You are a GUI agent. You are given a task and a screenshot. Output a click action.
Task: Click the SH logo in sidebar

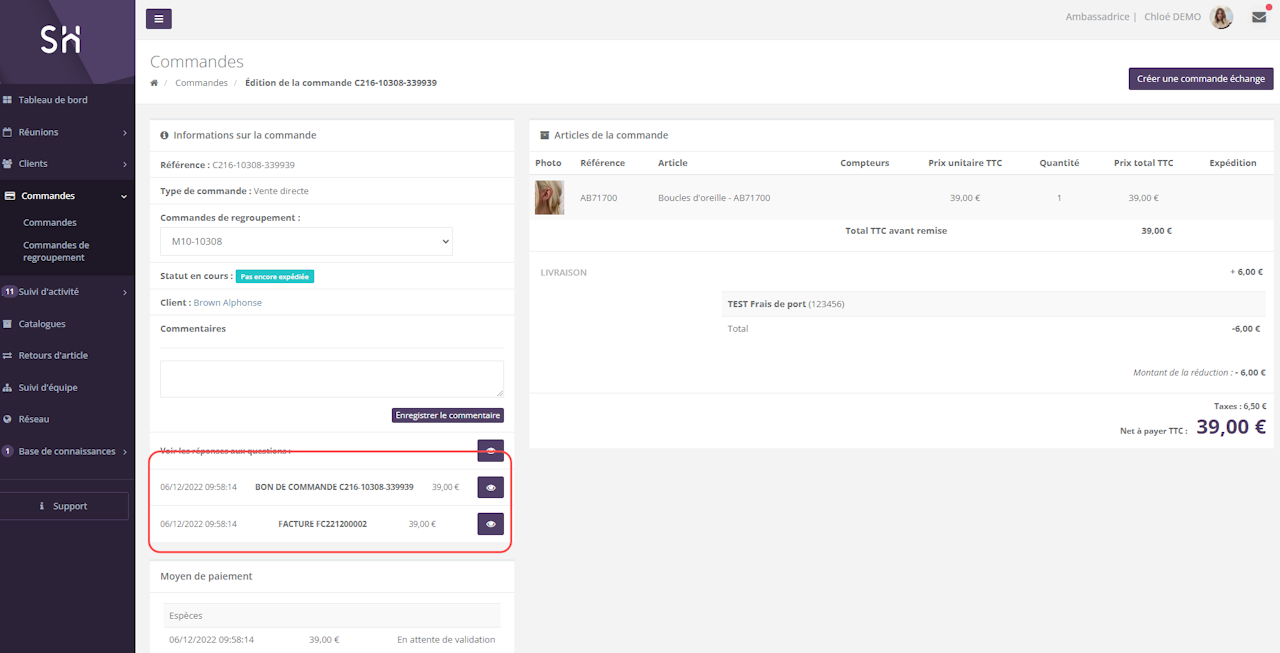60,40
